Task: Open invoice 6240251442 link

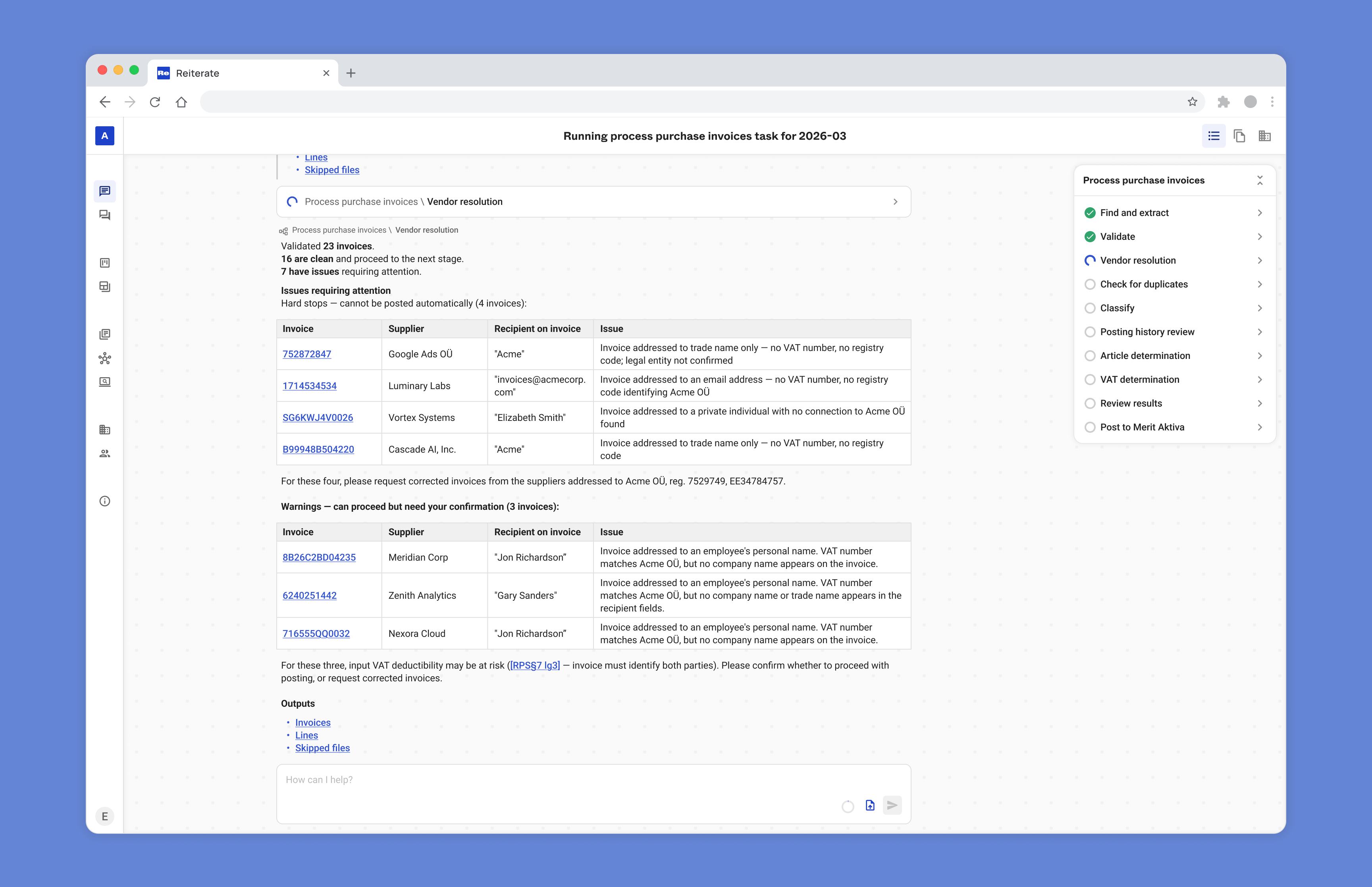Action: tap(309, 595)
